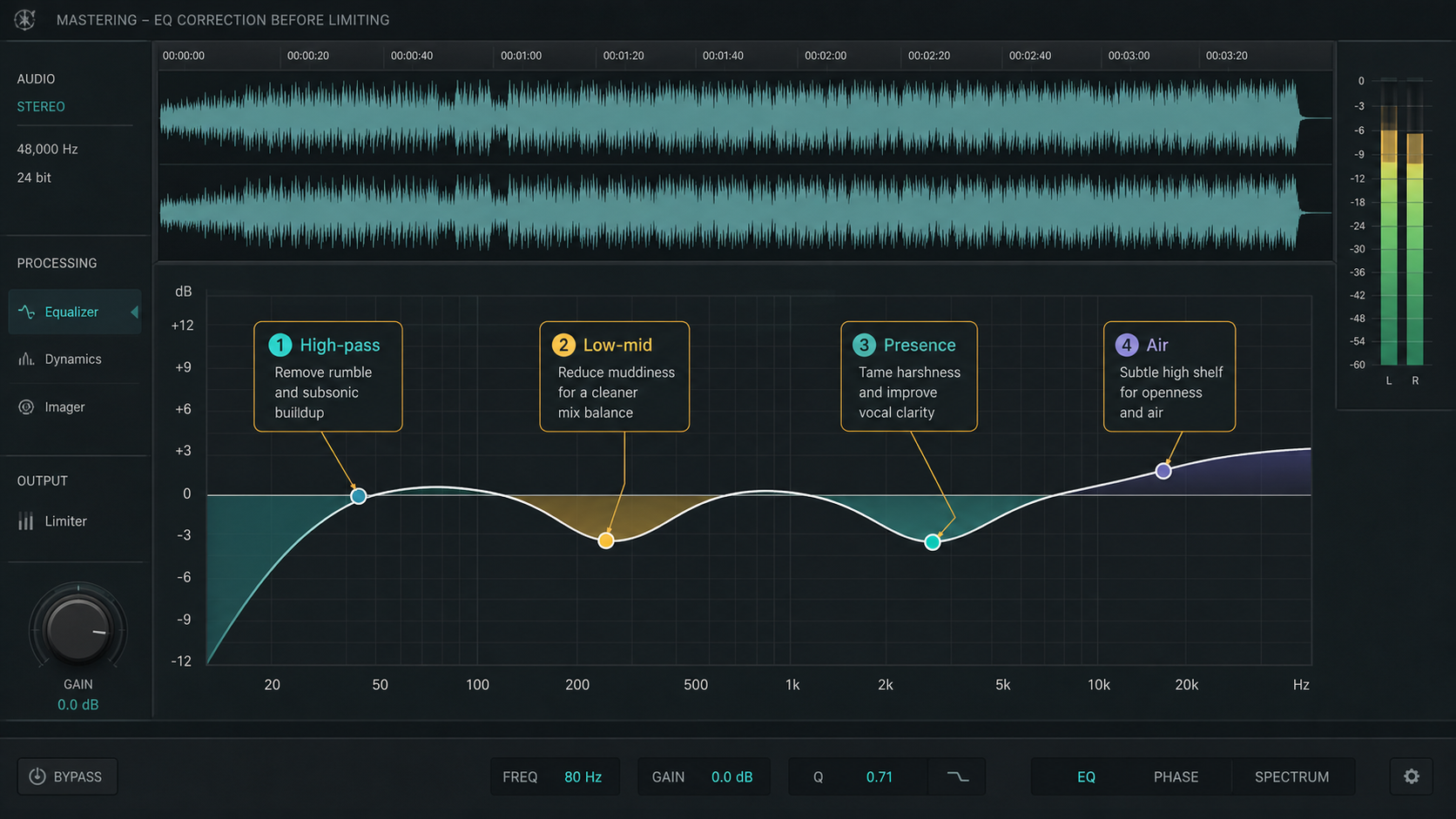
Task: Switch to the SPECTRUM view tab
Action: pyautogui.click(x=1291, y=776)
